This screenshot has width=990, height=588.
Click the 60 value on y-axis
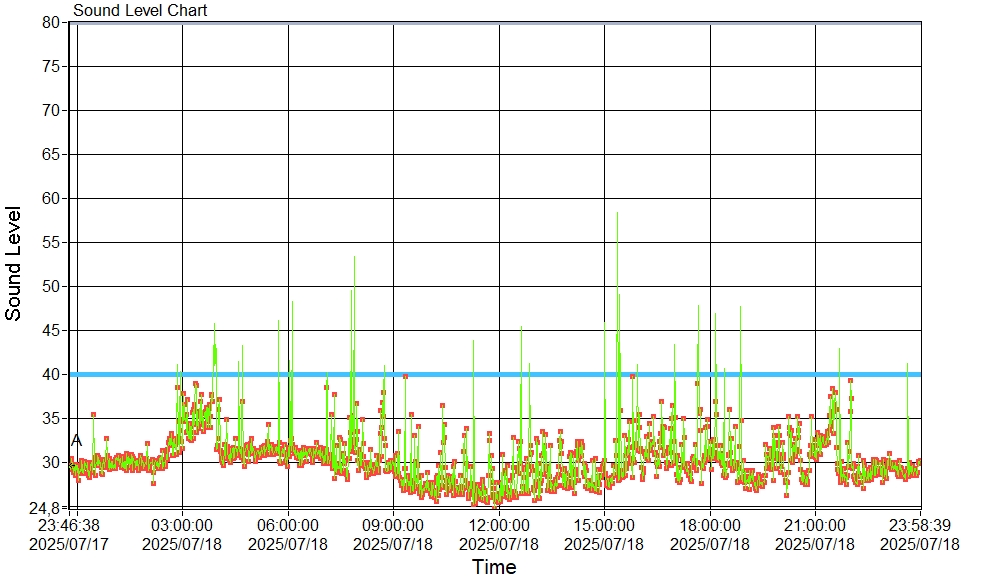coord(52,198)
